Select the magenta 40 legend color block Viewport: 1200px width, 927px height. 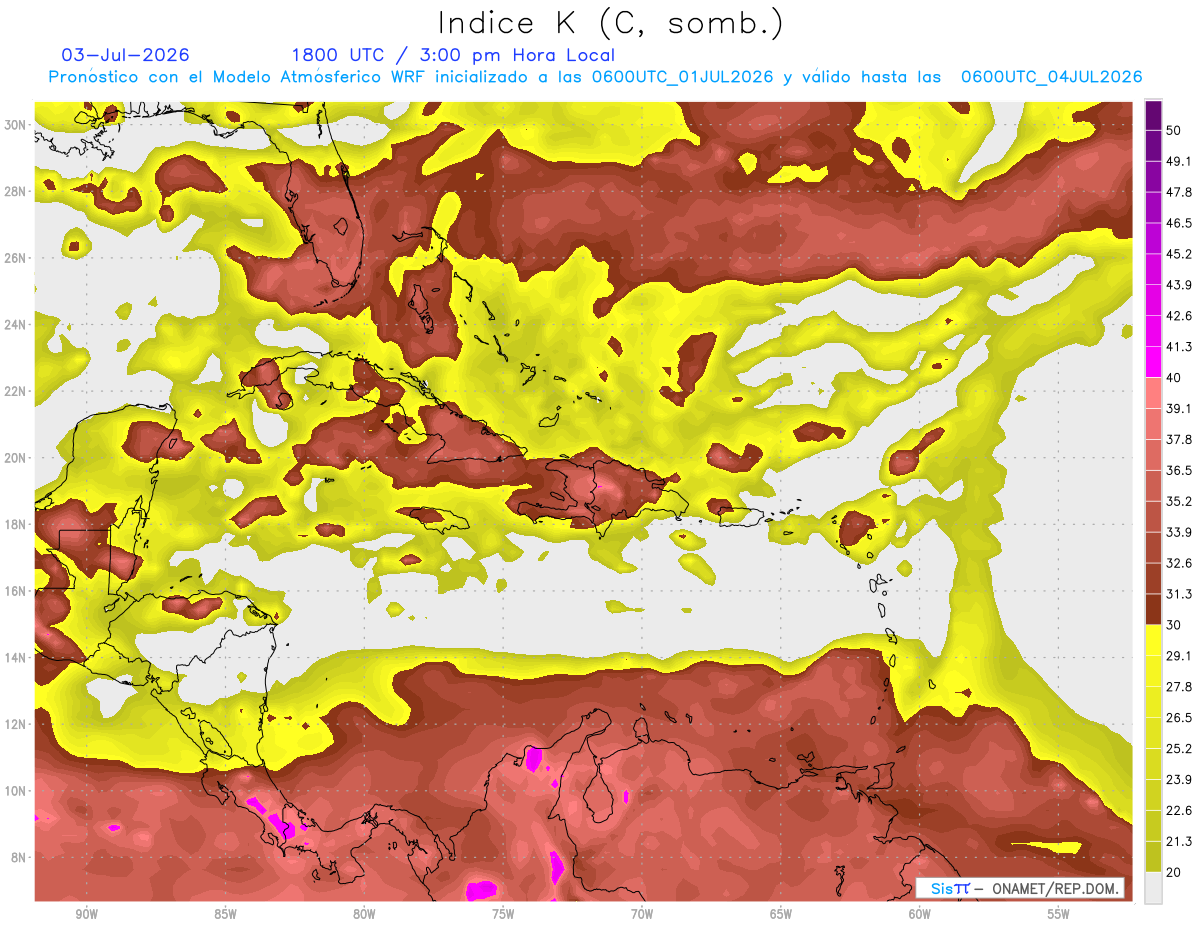click(1153, 362)
